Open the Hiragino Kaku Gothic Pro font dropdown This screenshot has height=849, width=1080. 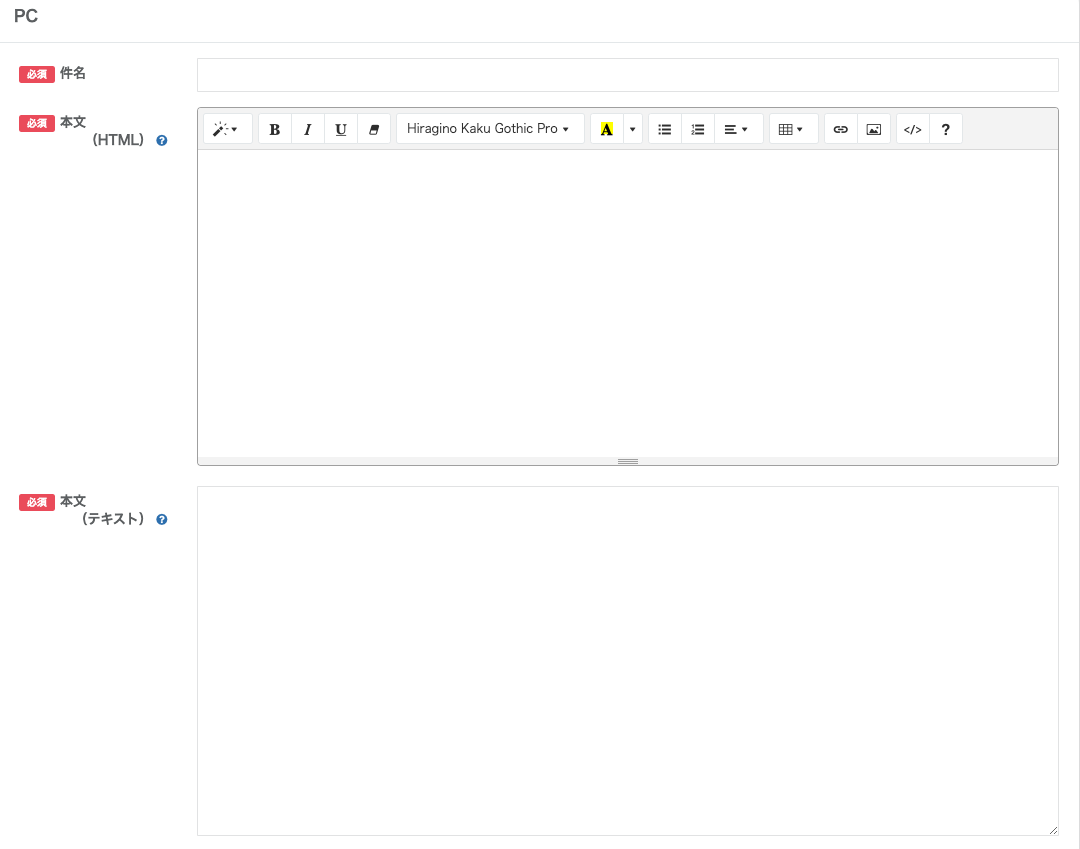pyautogui.click(x=489, y=129)
